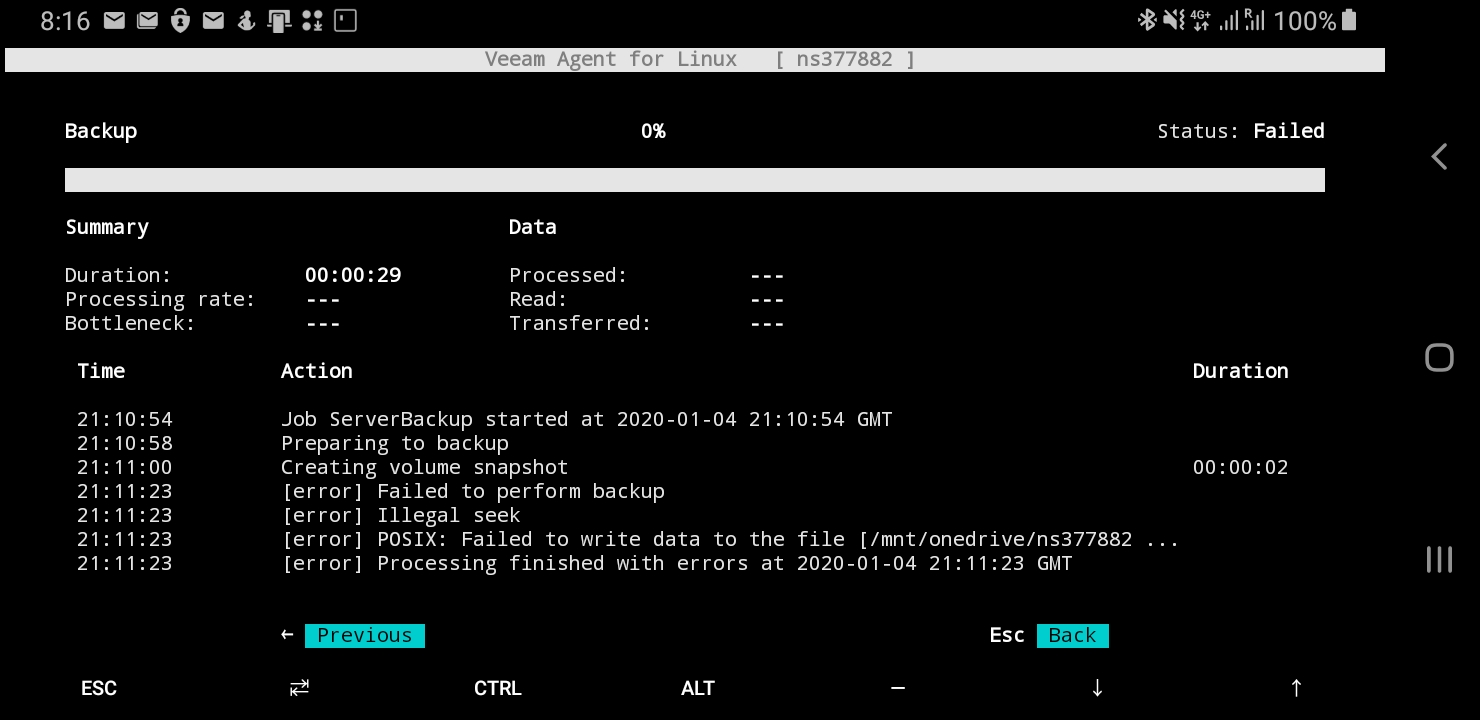
Task: Click the 21:10:58 timestamp
Action: click(x=125, y=443)
